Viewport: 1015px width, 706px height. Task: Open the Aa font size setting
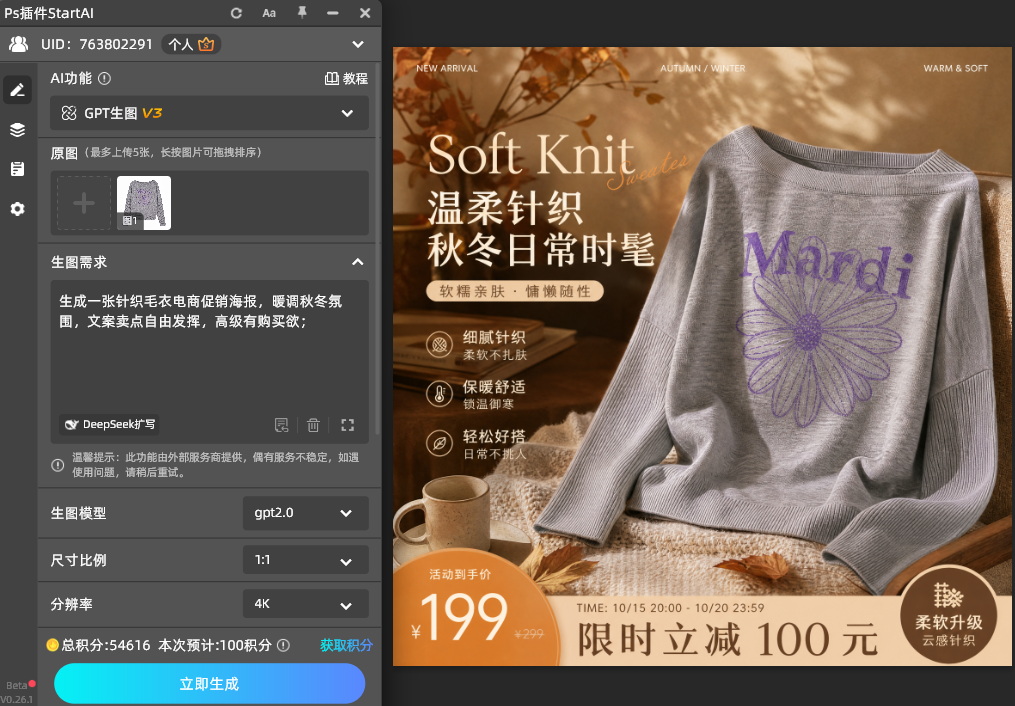coord(269,13)
